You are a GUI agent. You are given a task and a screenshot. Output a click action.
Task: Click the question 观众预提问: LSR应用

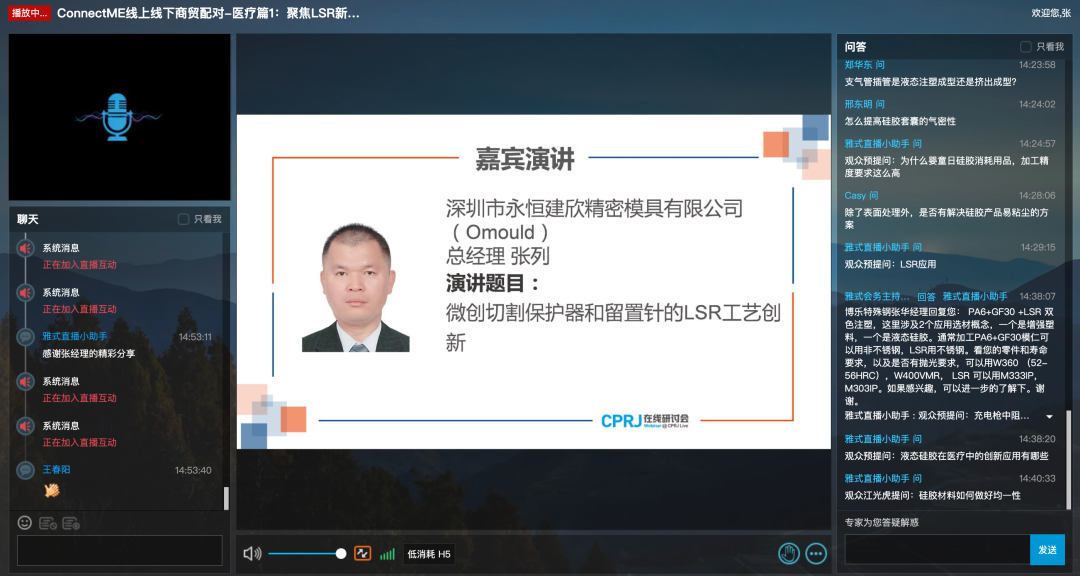891,264
